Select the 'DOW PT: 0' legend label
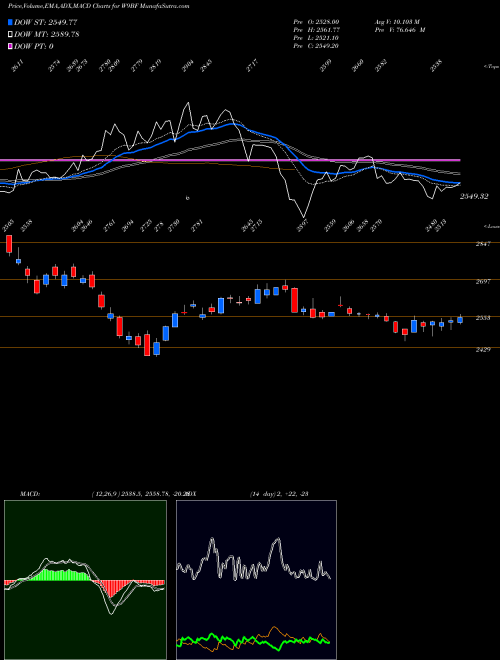 (34, 46)
